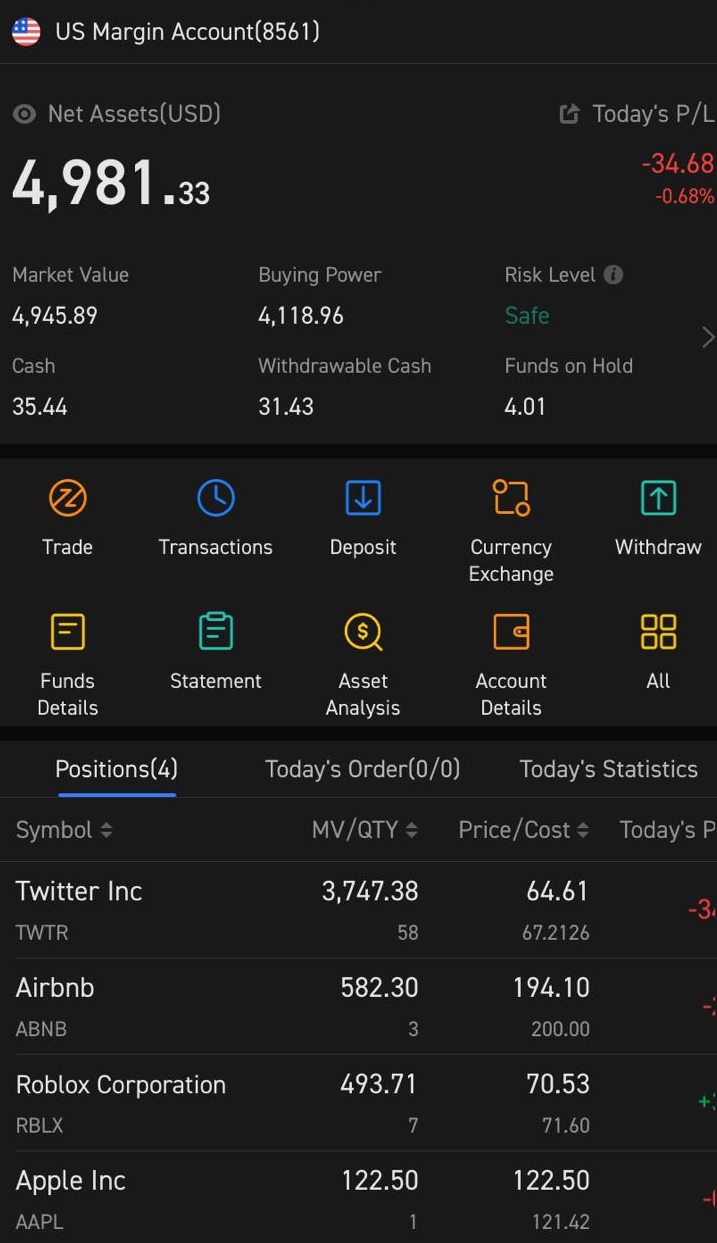Open the Transactions clock icon

(x=215, y=498)
